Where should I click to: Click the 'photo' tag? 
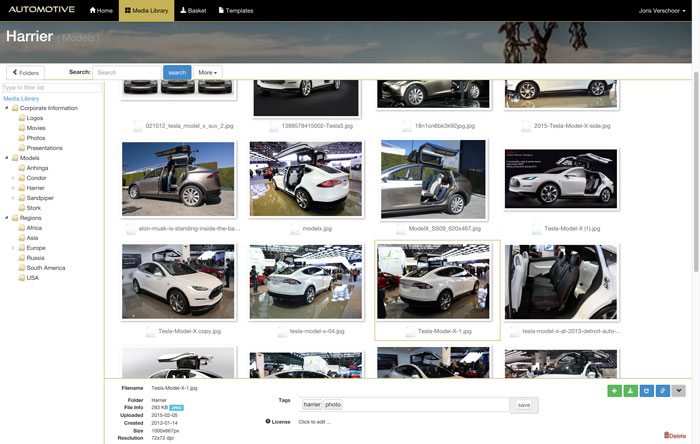point(333,404)
